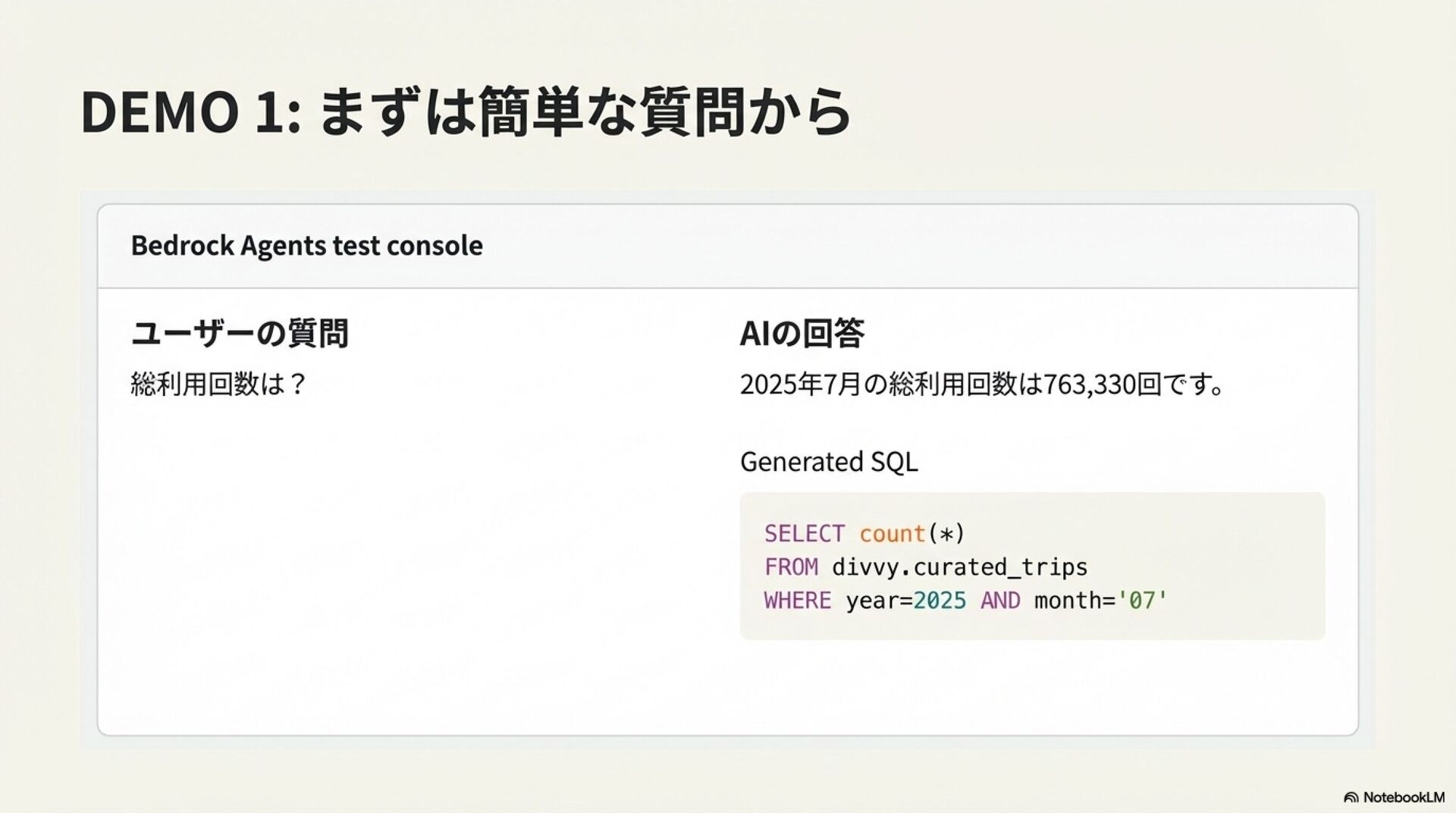Screen dimensions: 1456x813
Task: Click the orange count function name
Action: 892,534
